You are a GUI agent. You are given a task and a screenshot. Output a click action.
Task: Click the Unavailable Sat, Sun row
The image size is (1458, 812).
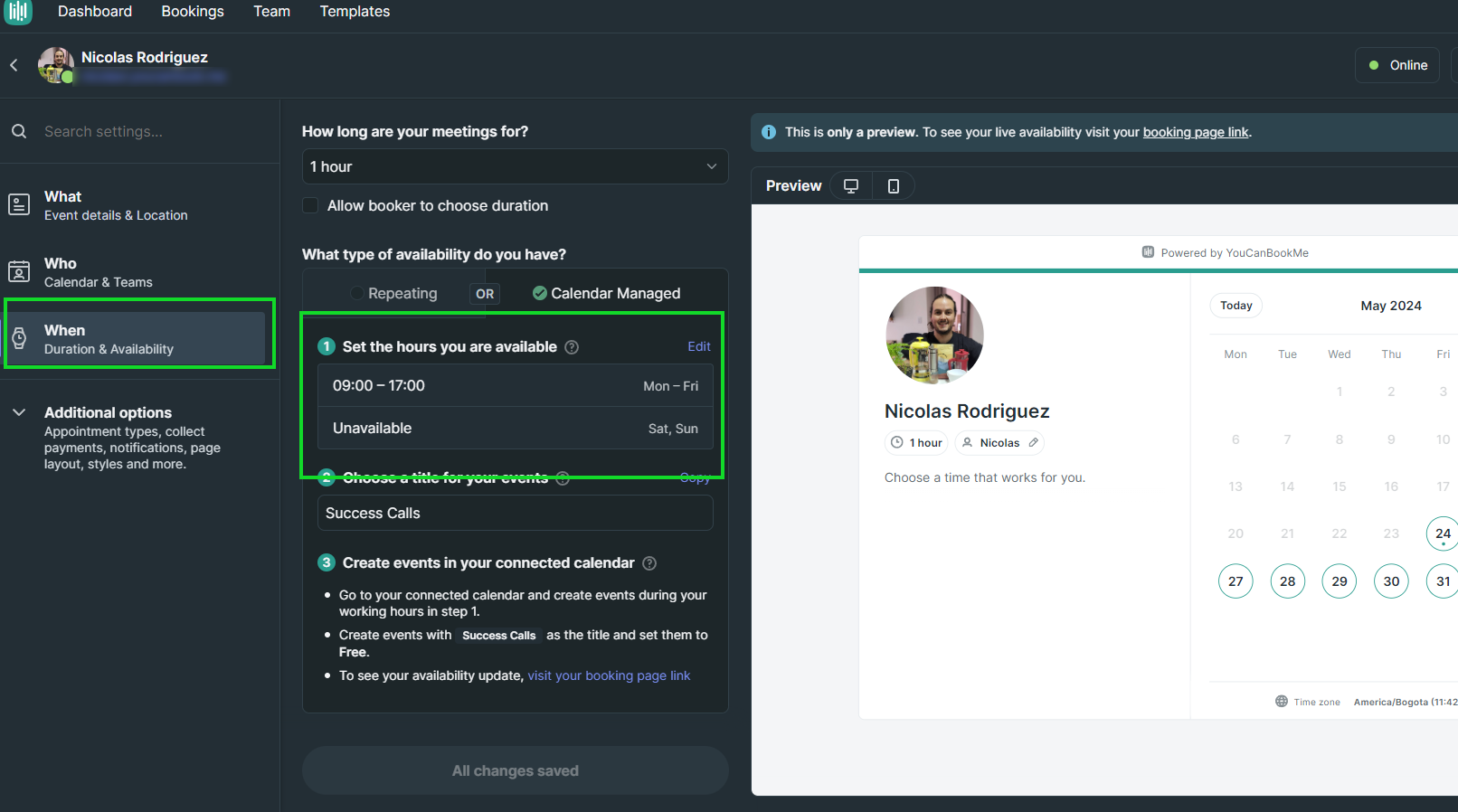[516, 429]
